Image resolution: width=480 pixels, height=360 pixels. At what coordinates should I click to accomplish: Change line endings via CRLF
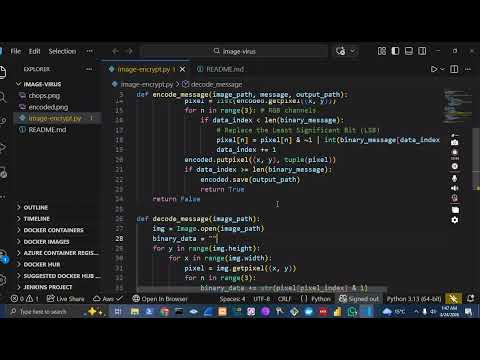[284, 299]
